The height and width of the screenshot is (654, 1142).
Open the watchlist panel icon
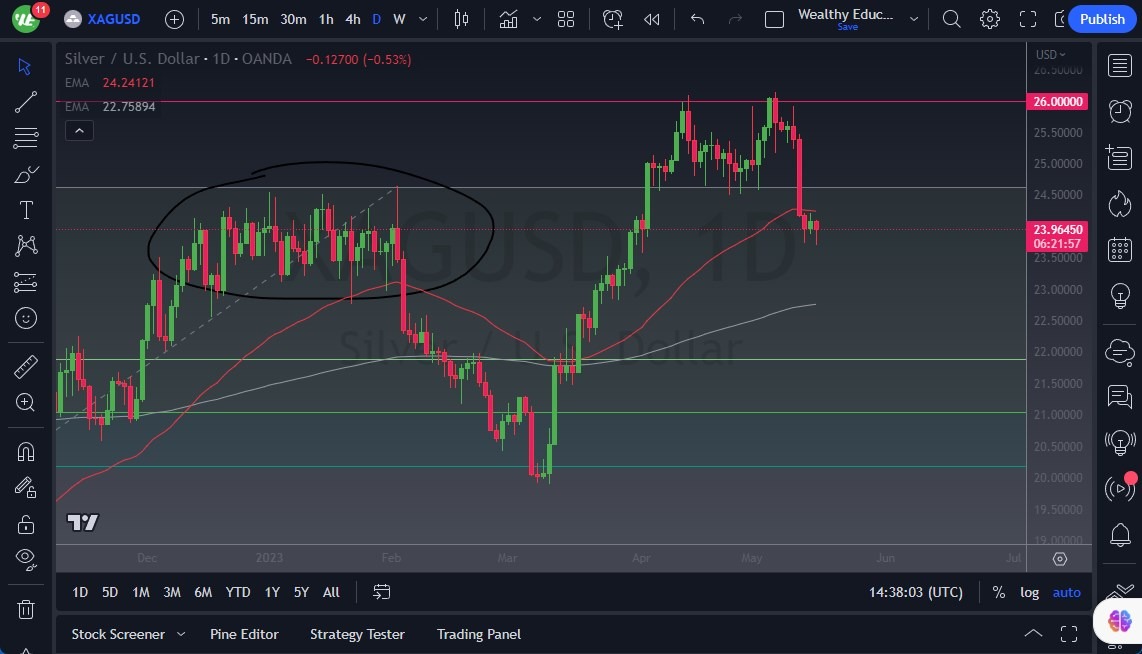(1119, 66)
